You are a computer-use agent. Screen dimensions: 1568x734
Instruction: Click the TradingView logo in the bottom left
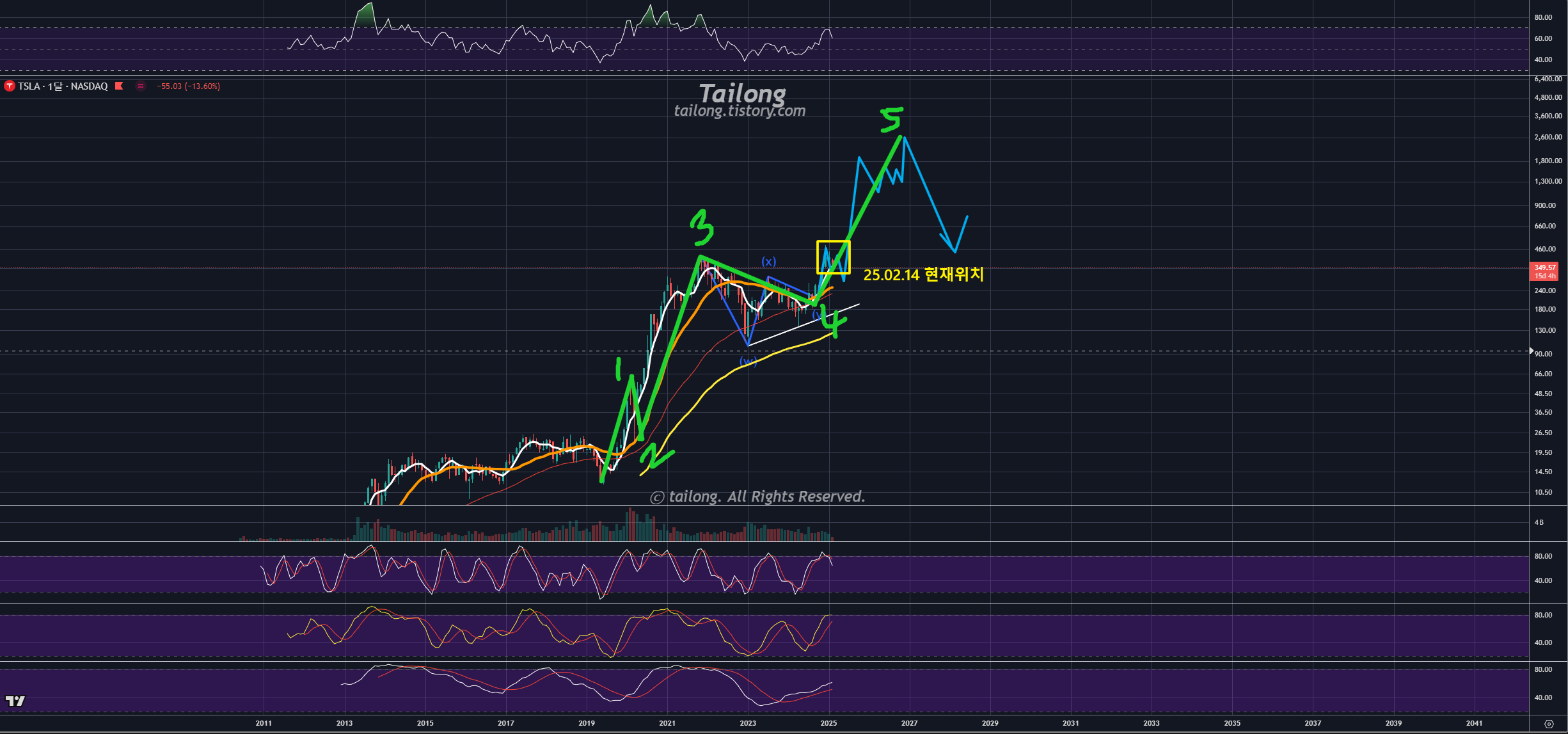click(15, 701)
